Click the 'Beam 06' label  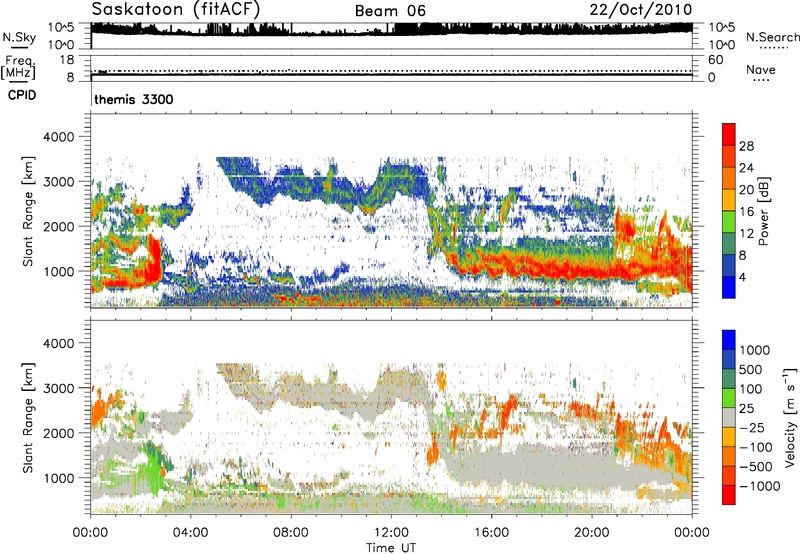click(390, 11)
